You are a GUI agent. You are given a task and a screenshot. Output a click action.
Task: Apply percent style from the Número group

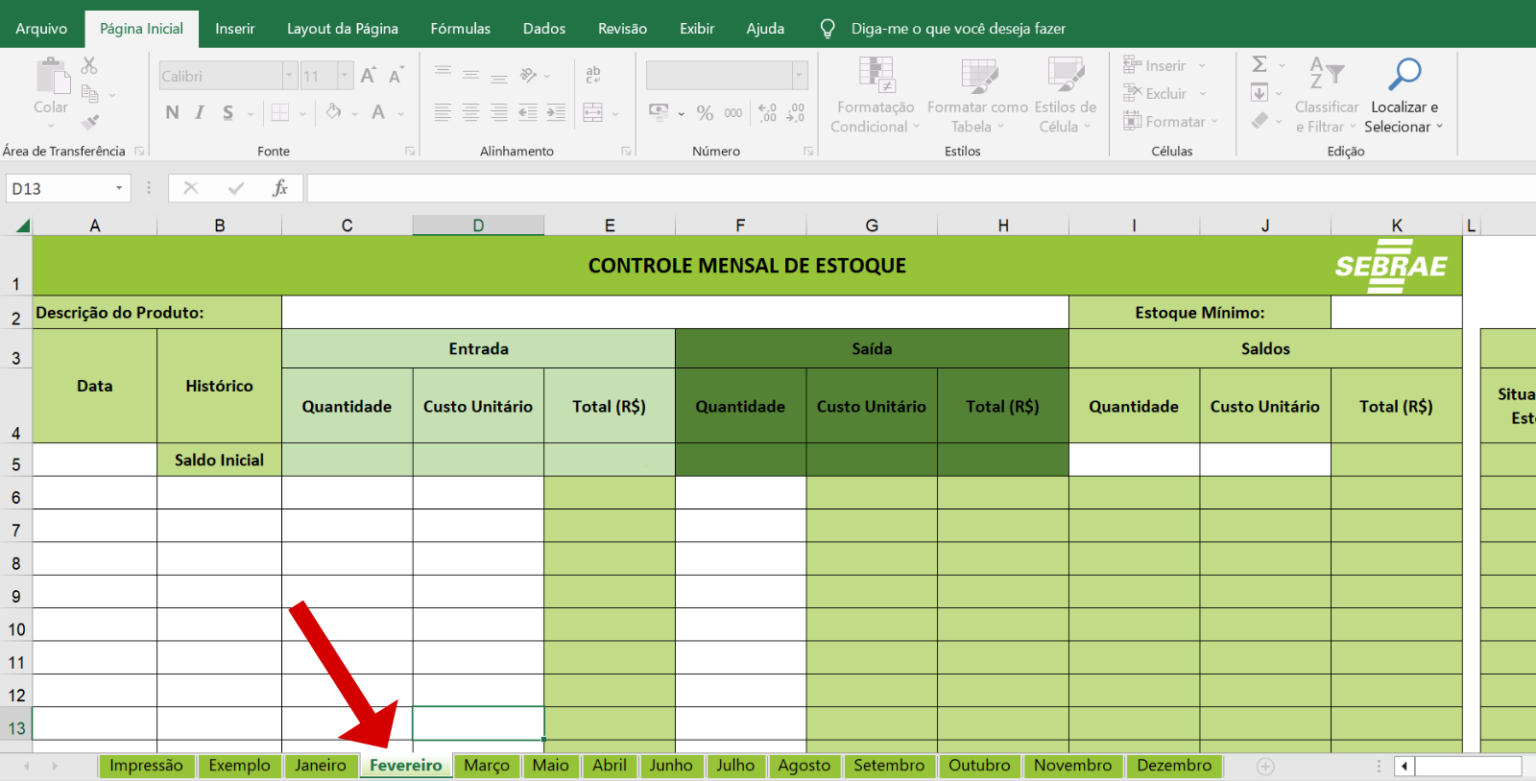click(705, 113)
